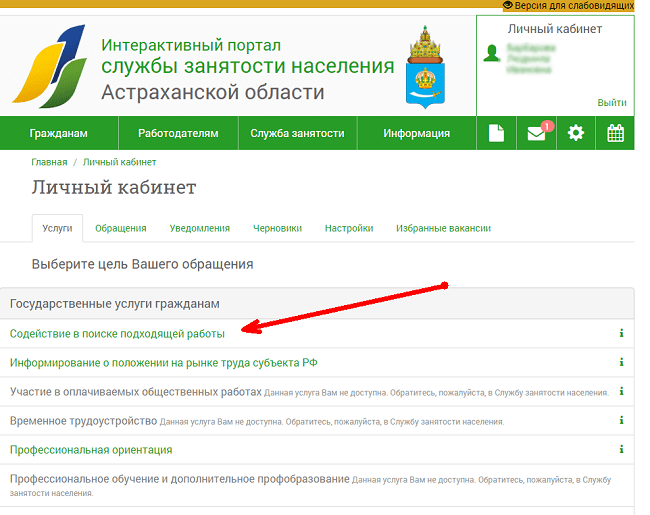650x515 pixels.
Task: Show info for Участие в оплачиваемых общественных работах
Action: click(x=621, y=391)
